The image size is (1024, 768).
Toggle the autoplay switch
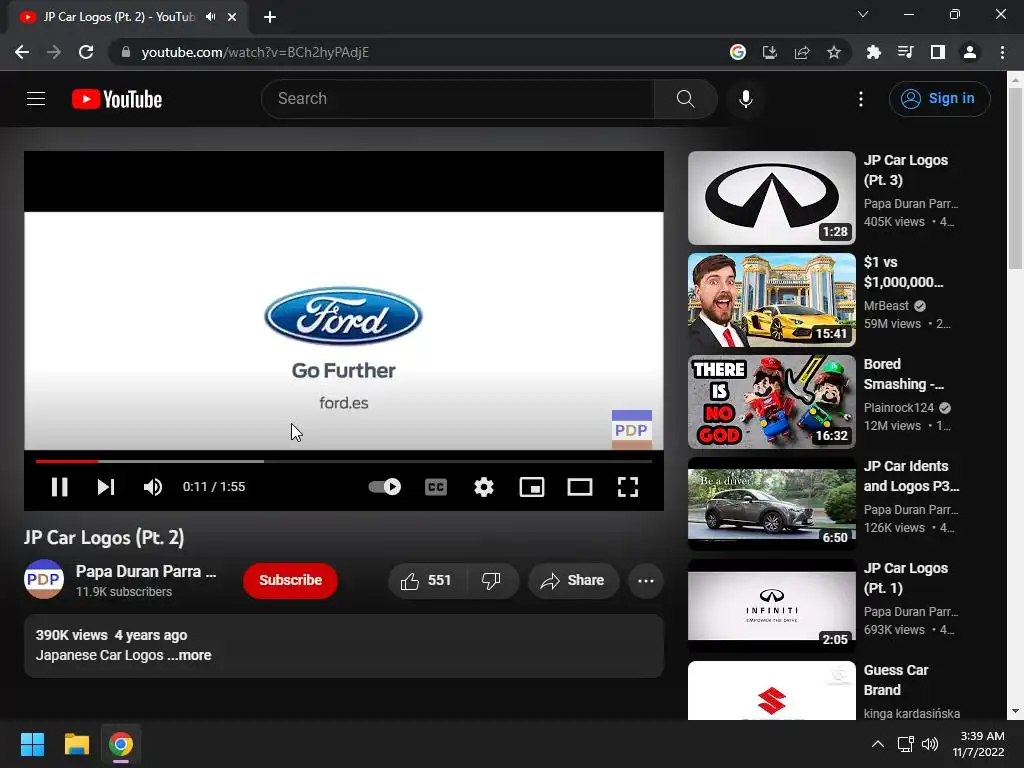coord(385,487)
